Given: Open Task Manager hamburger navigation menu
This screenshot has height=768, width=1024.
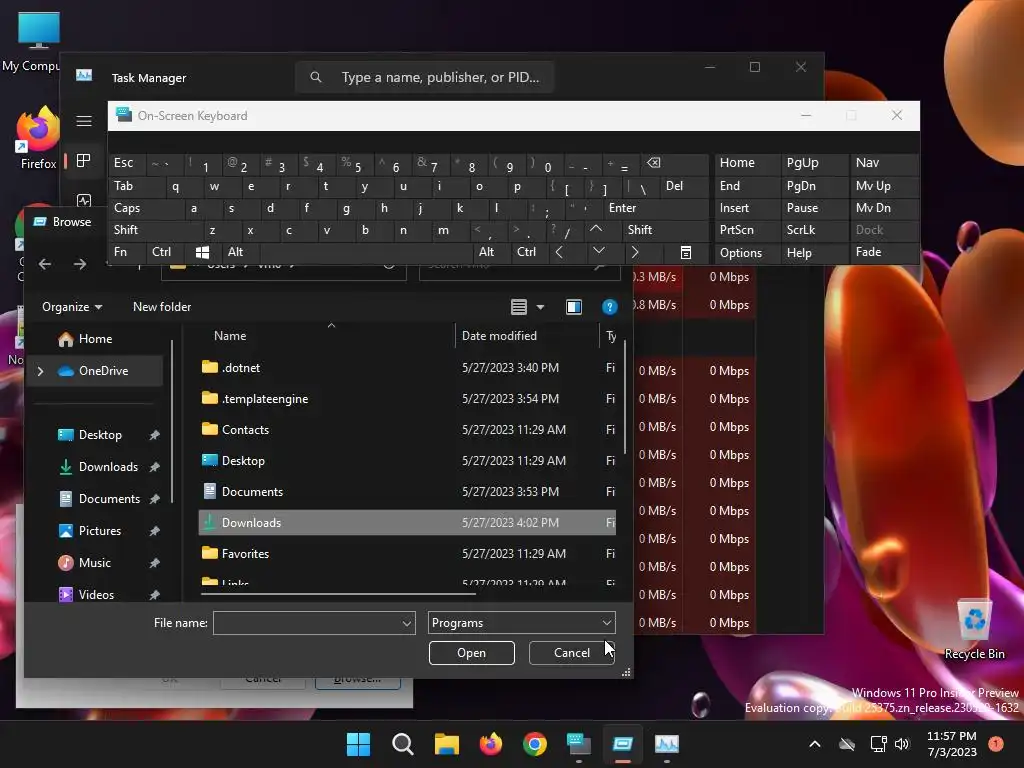Looking at the screenshot, I should [x=84, y=121].
